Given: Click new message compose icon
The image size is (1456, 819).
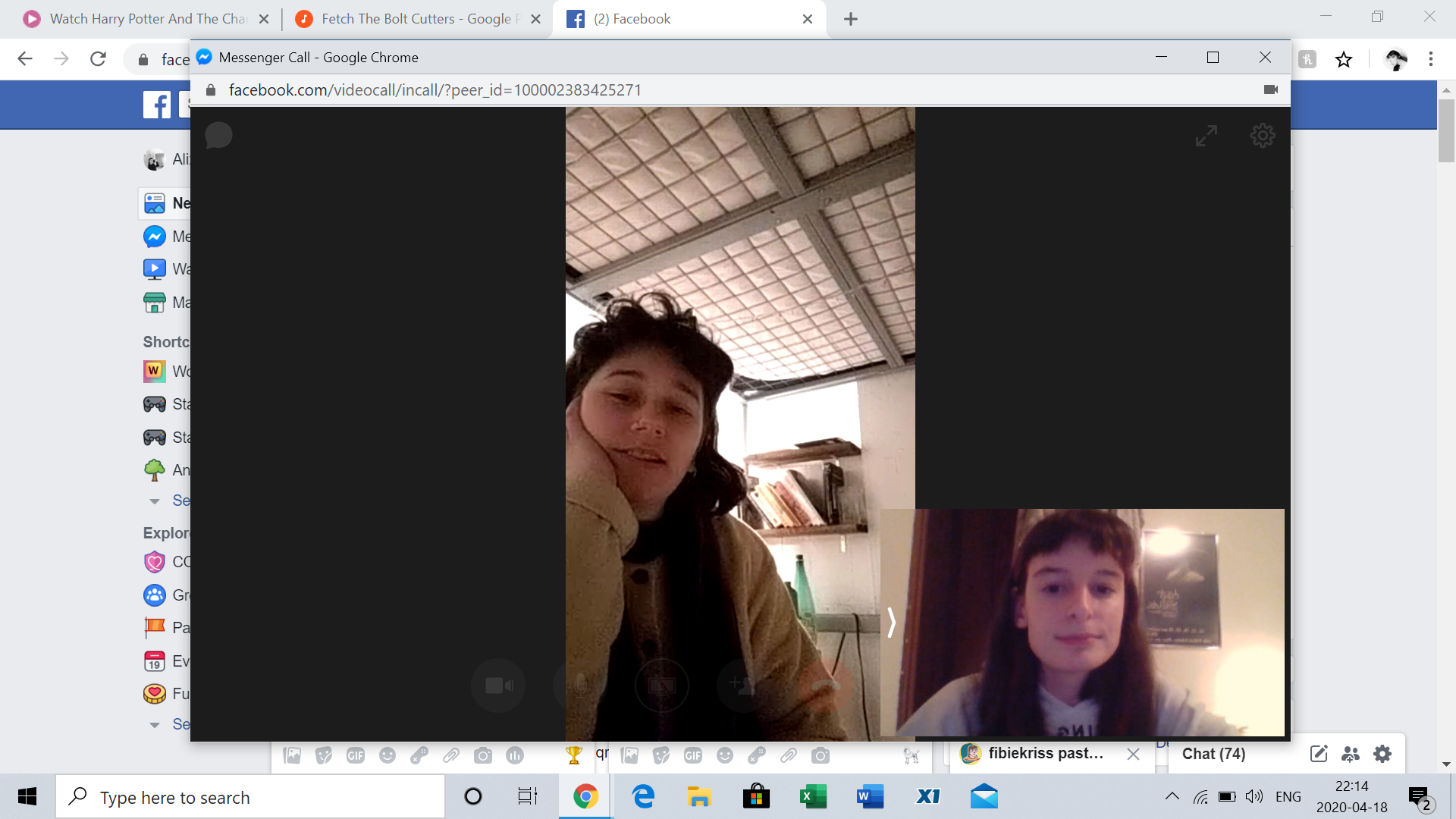Looking at the screenshot, I should tap(1318, 754).
